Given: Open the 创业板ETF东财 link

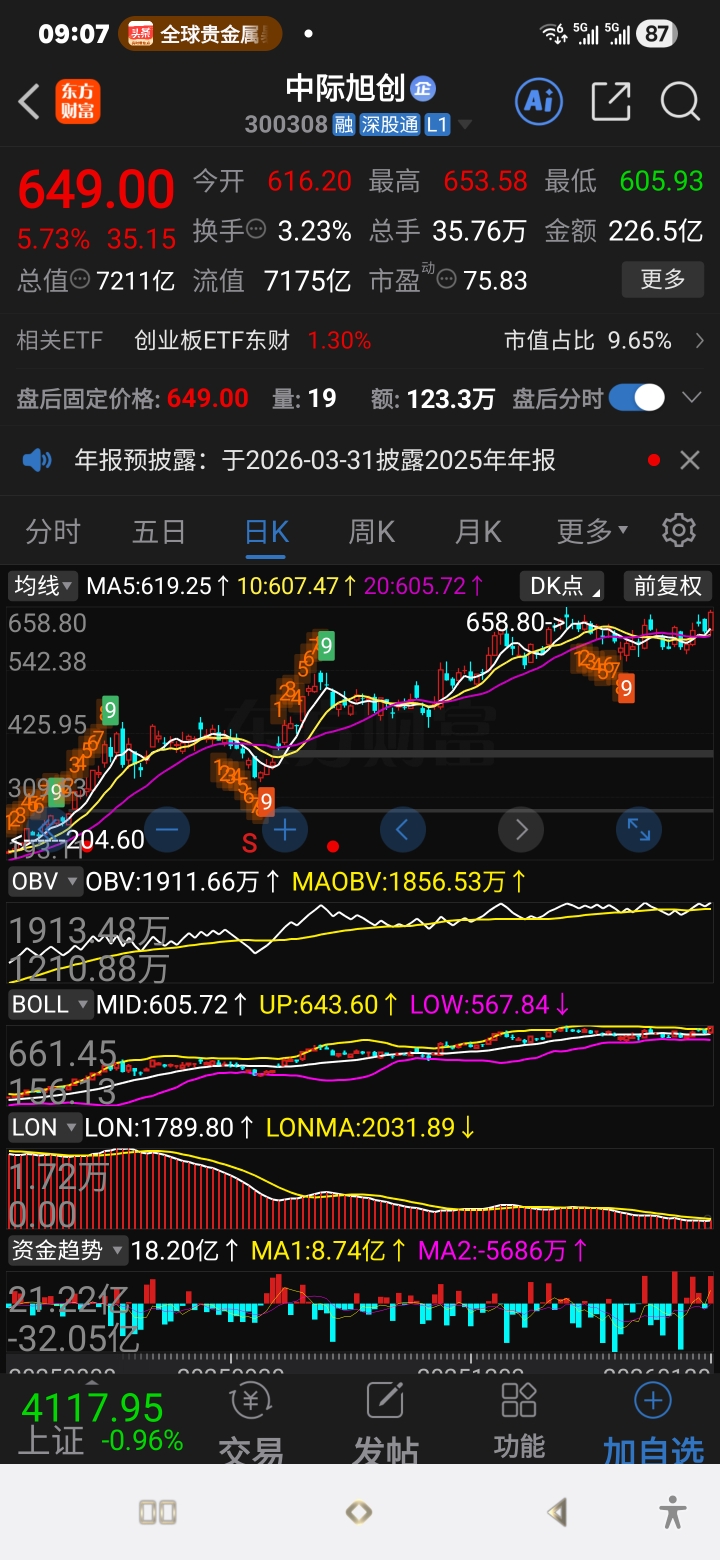Looking at the screenshot, I should pos(212,341).
